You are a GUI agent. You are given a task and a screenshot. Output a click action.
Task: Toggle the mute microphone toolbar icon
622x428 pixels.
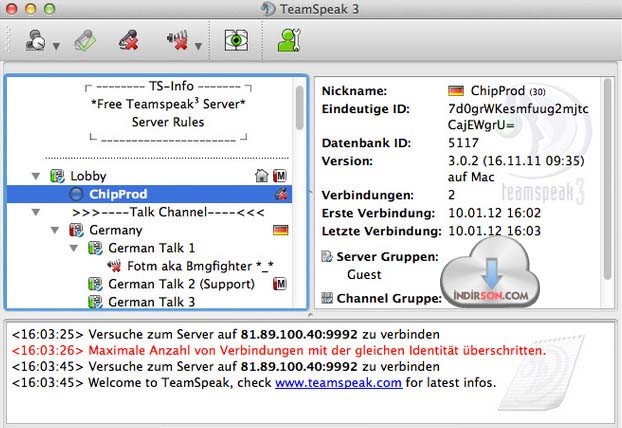click(x=129, y=40)
